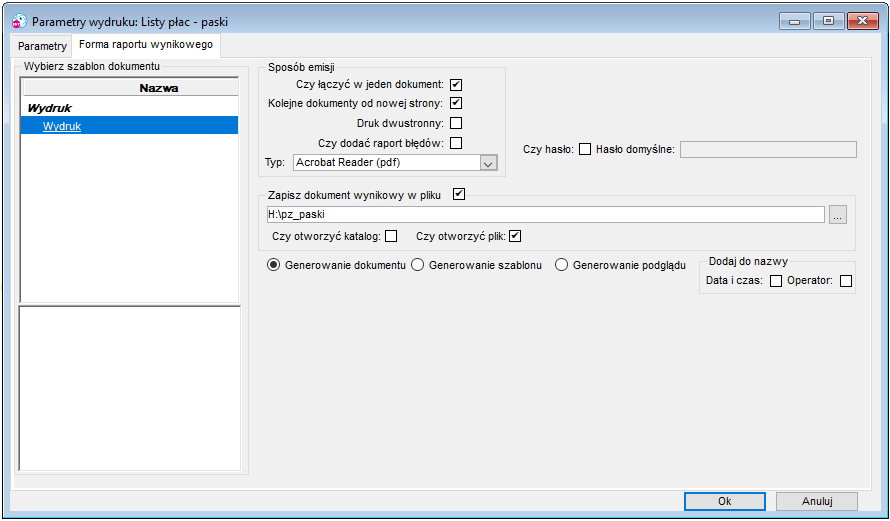Viewport: 890px width, 521px height.
Task: Check Data i czas checkbox
Action: [776, 281]
